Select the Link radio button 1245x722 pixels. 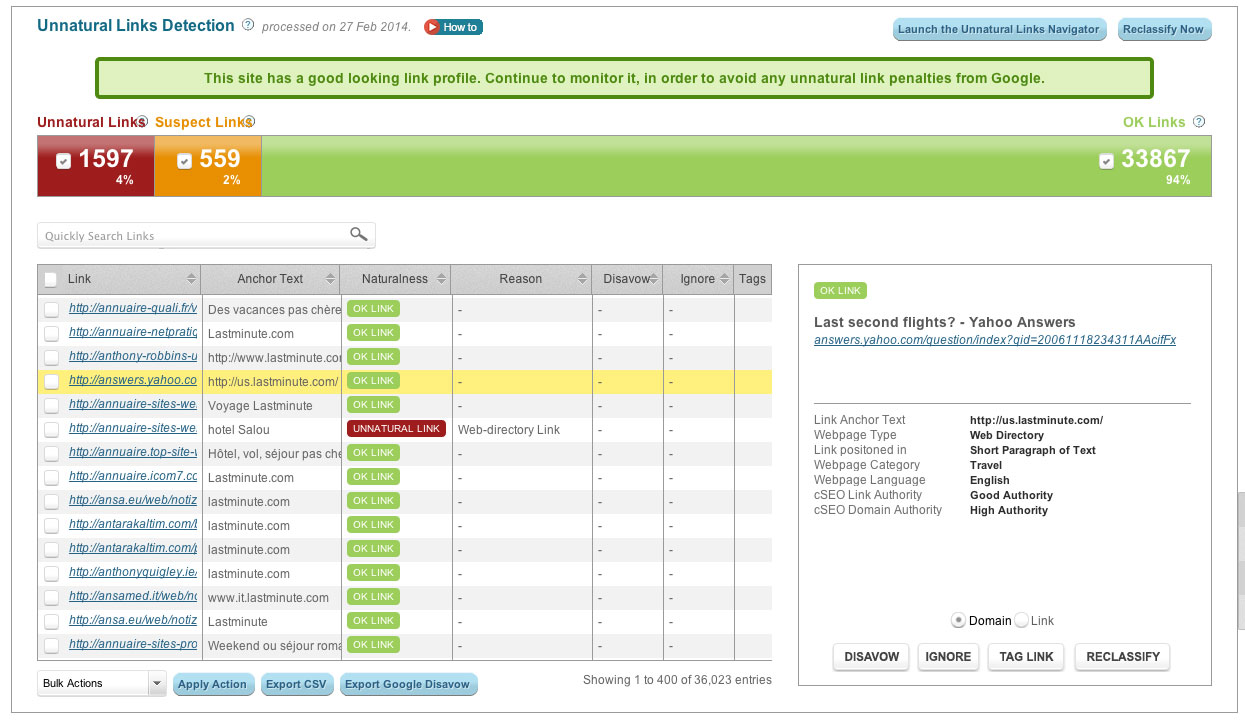point(1021,621)
